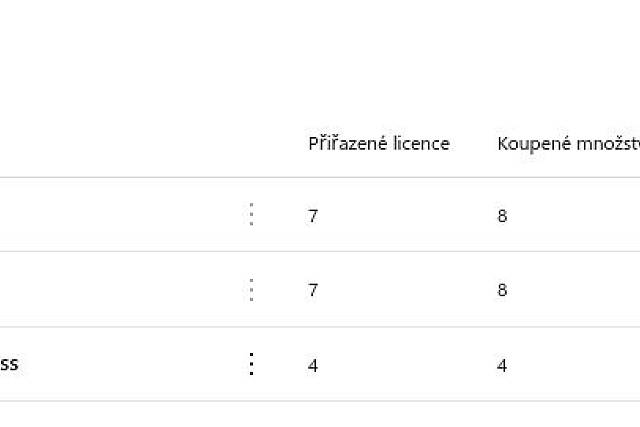Click gap between second row's 7 and 8
This screenshot has height=427, width=640.
pyautogui.click(x=405, y=290)
